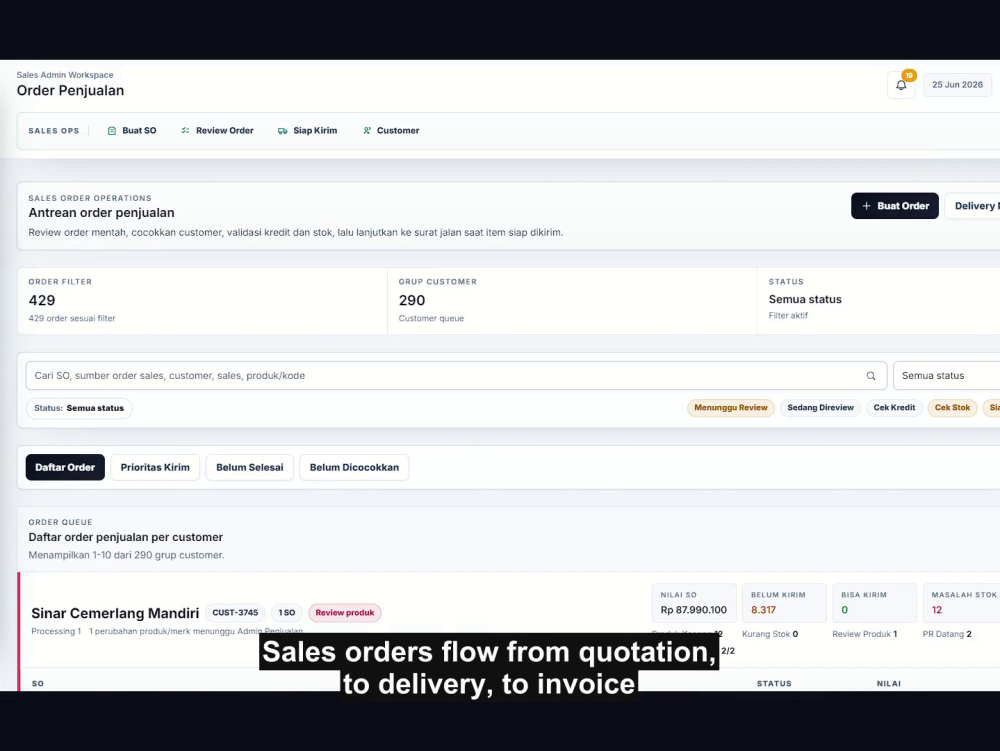Filter by Cek Stok chip
Viewport: 1000px width, 751px height.
click(x=952, y=408)
